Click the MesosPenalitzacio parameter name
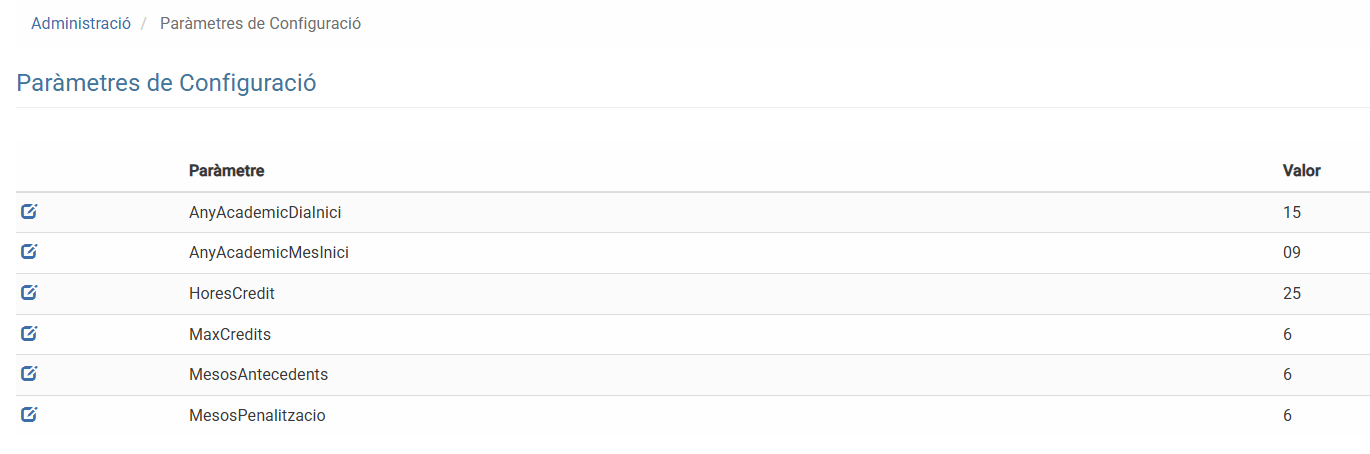 coord(257,415)
